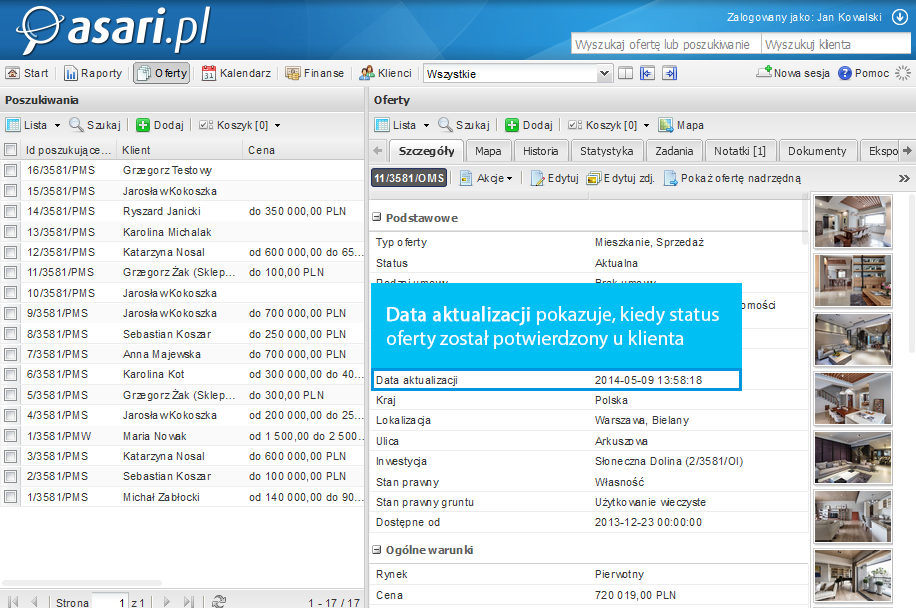Click the page number input field
Image resolution: width=916 pixels, height=608 pixels.
(x=110, y=602)
